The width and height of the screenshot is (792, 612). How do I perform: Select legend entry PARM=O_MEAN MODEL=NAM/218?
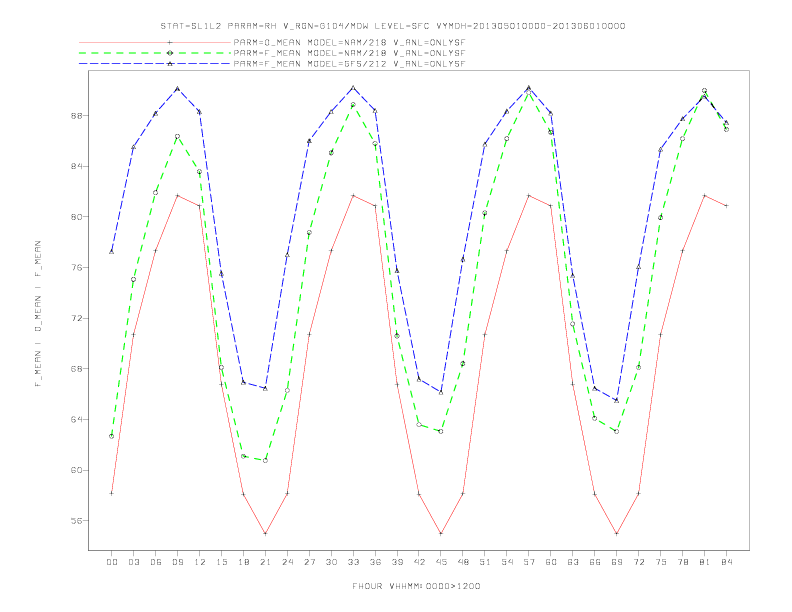pos(349,42)
